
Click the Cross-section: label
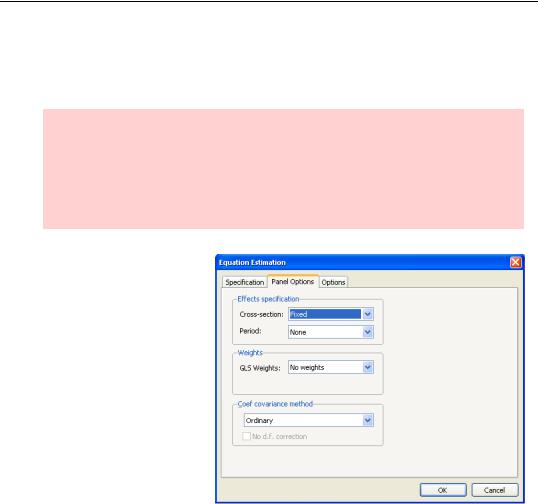click(x=261, y=314)
